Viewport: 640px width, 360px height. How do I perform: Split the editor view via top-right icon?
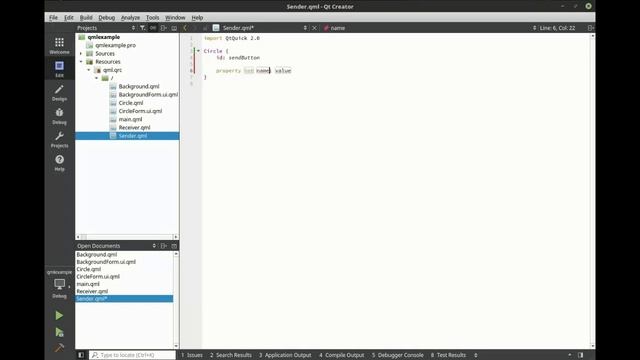(590, 28)
